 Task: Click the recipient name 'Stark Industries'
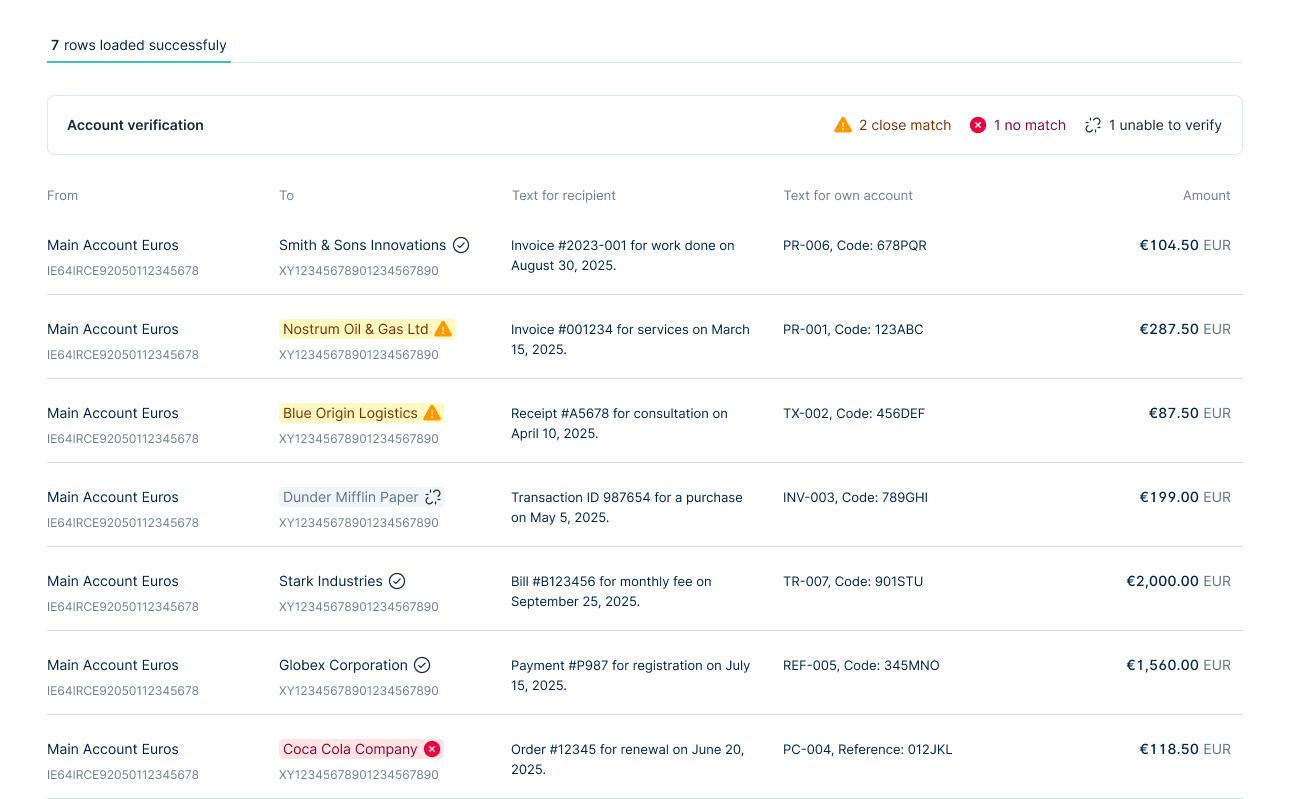click(x=331, y=581)
